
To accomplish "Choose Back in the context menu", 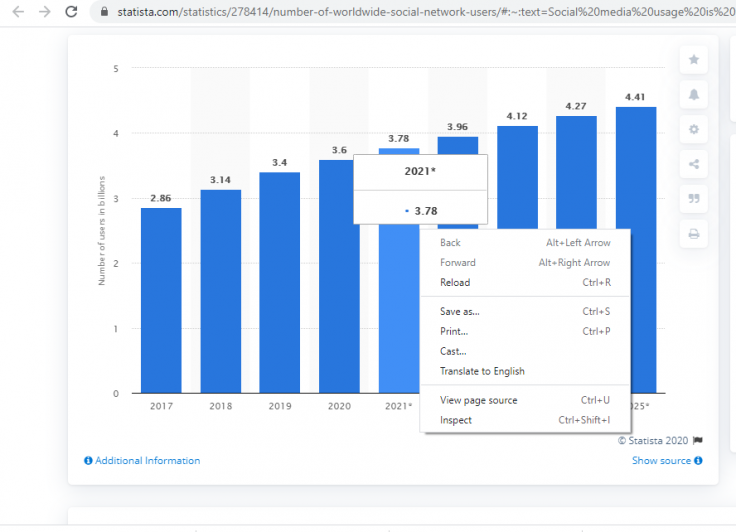I will pos(525,243).
